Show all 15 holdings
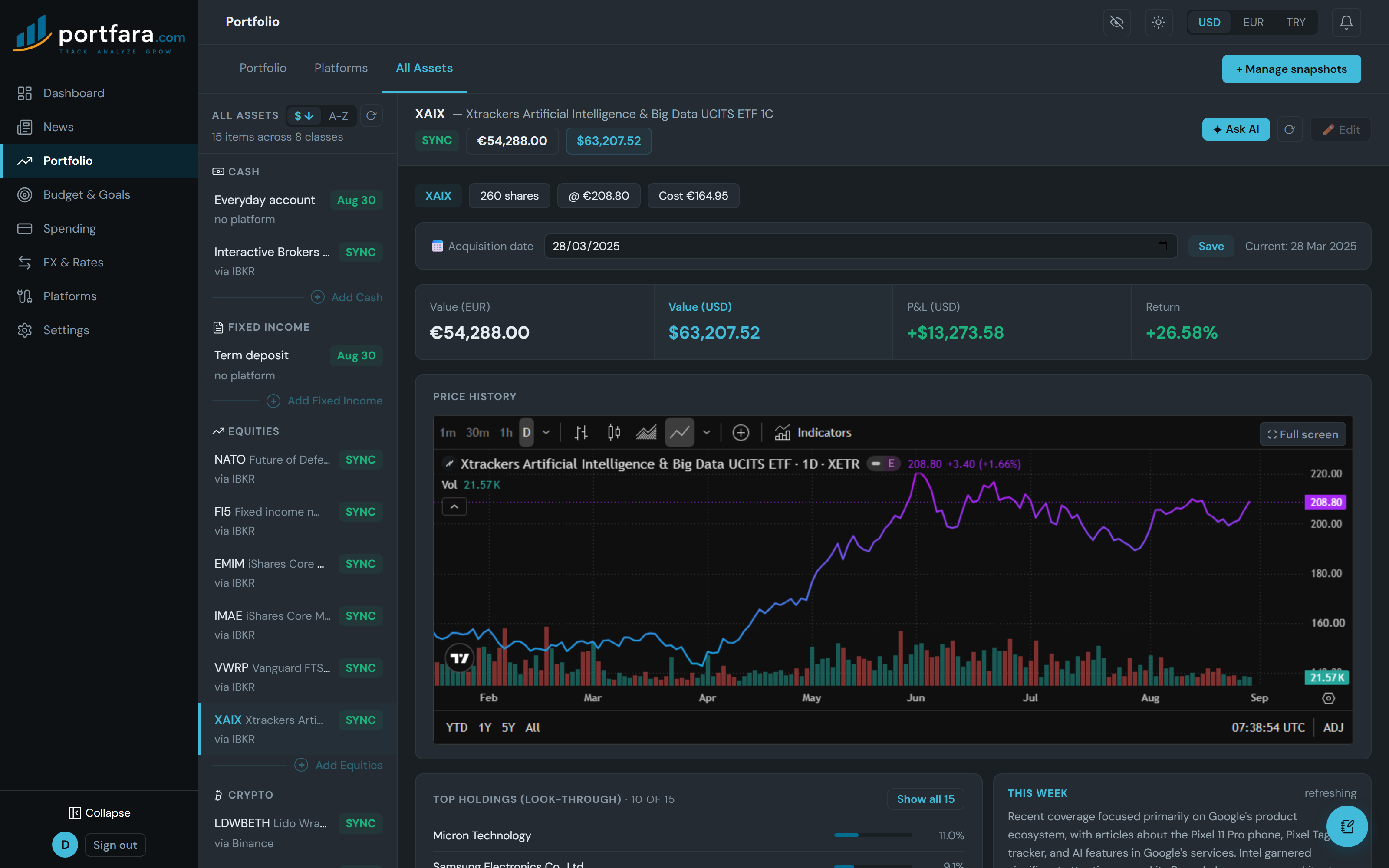The image size is (1389, 868). [x=925, y=799]
